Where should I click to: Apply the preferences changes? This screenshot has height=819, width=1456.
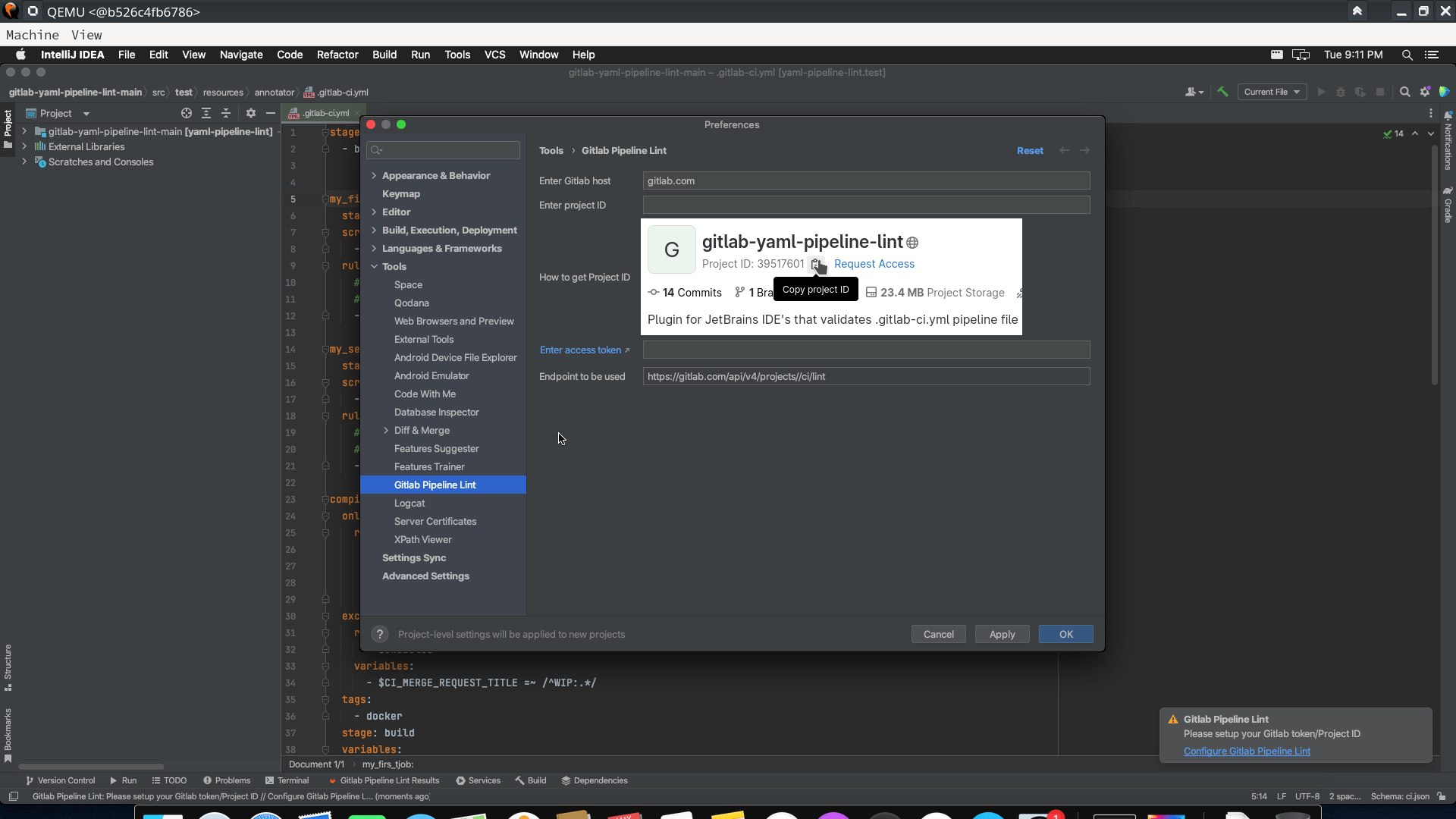tap(1002, 634)
